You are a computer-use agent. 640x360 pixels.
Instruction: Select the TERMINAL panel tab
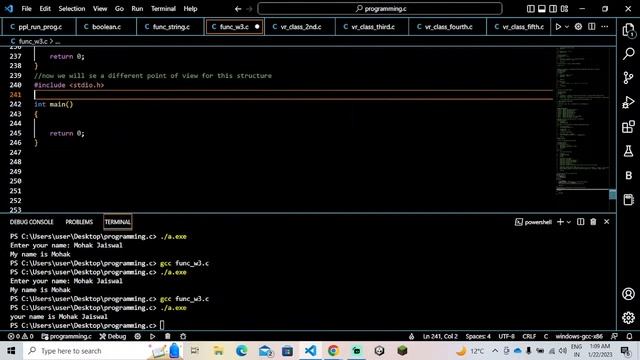pyautogui.click(x=118, y=222)
